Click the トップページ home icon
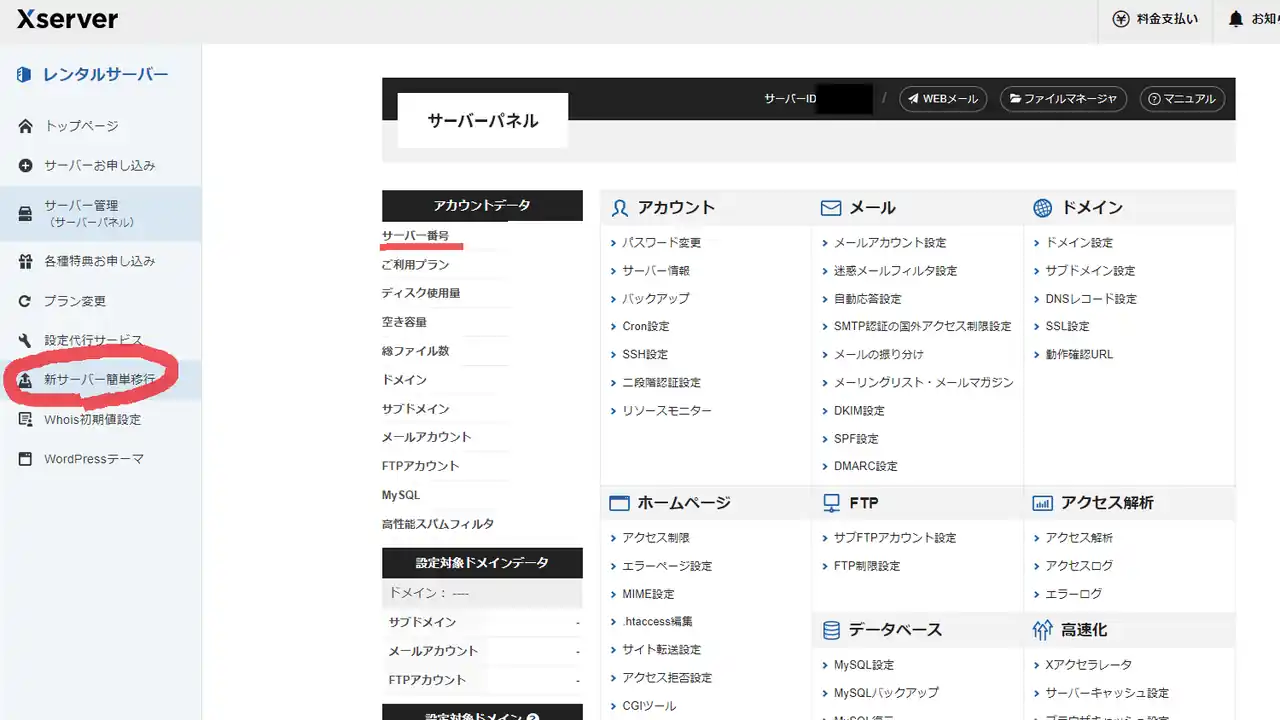The width and height of the screenshot is (1280, 720). coord(26,126)
